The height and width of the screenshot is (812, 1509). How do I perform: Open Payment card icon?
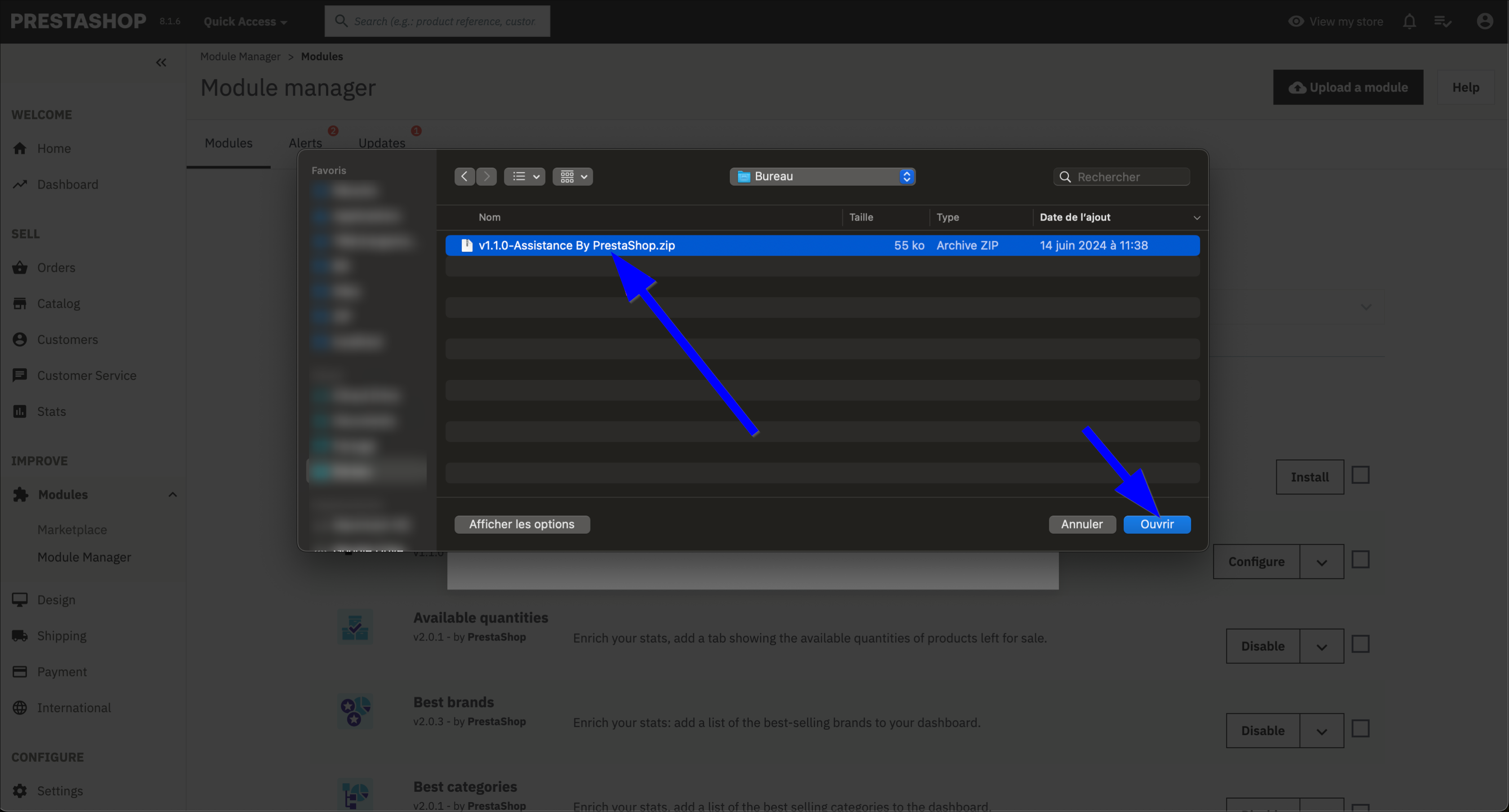(x=20, y=671)
